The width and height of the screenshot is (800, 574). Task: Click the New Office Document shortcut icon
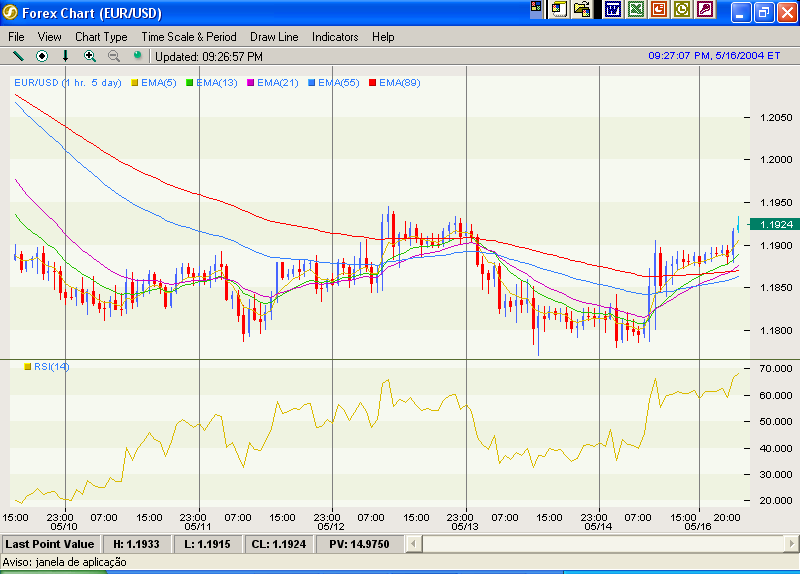pyautogui.click(x=559, y=9)
